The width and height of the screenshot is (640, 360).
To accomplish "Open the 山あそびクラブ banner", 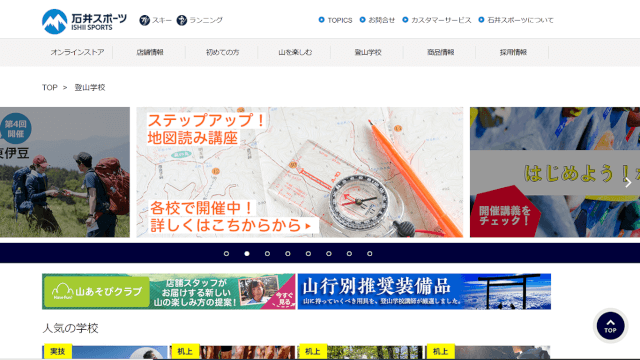I will [x=169, y=291].
